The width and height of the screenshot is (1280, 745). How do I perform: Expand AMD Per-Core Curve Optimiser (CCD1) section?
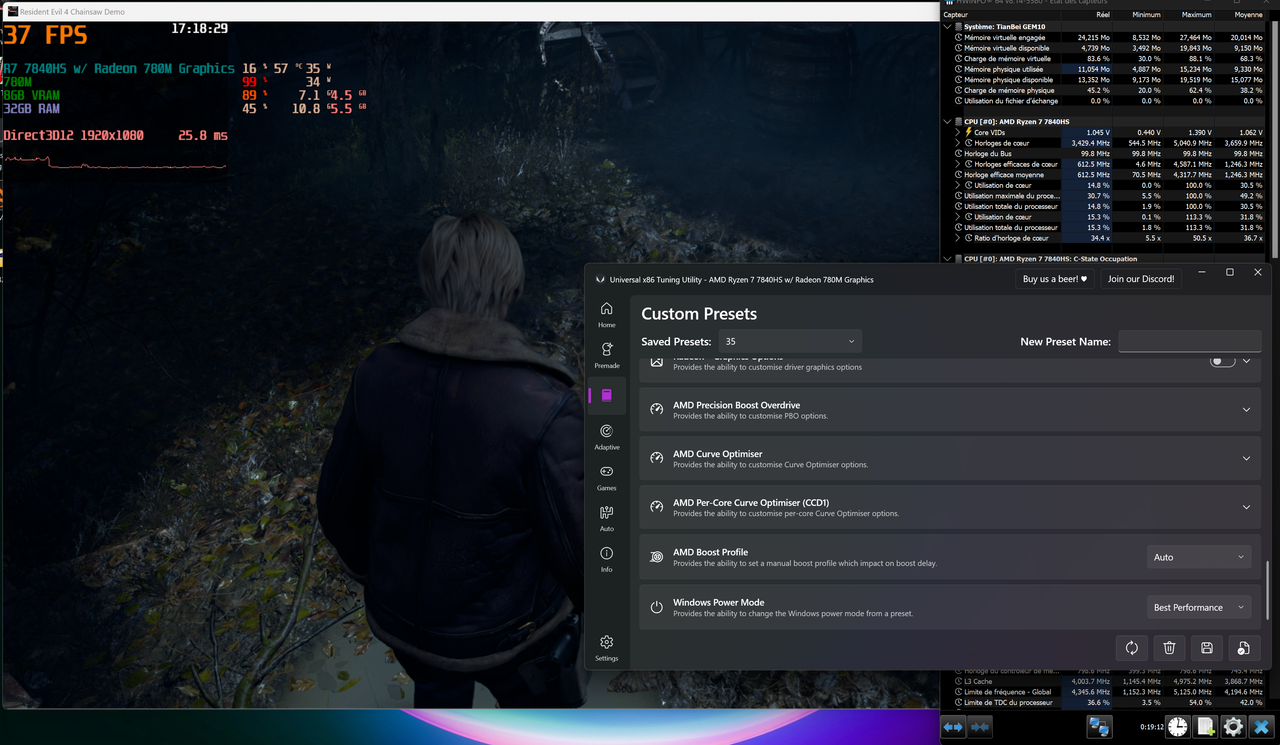tap(1246, 507)
